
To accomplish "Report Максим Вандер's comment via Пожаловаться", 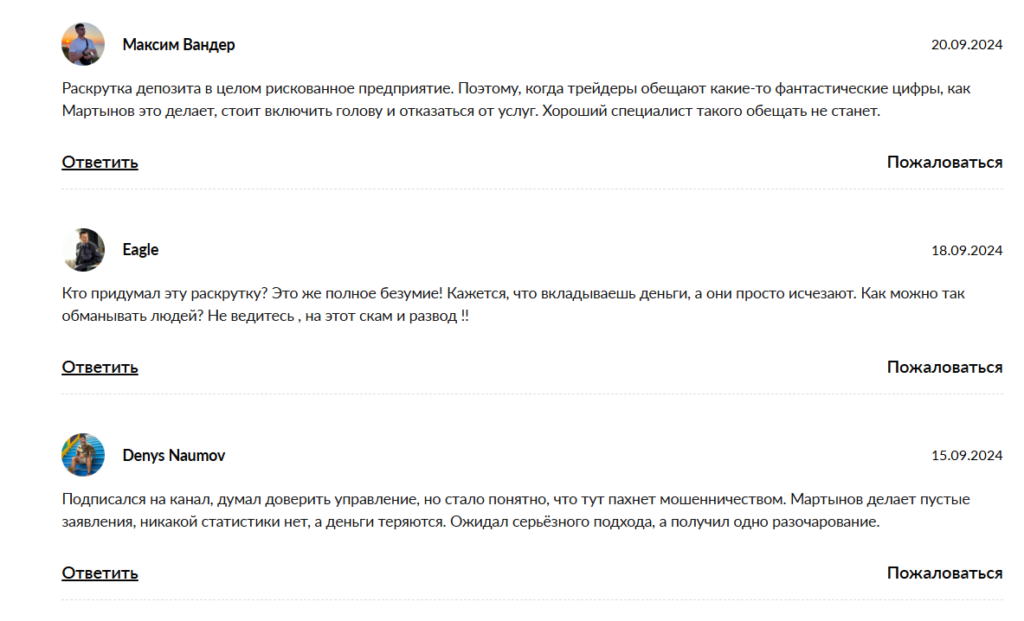I will [x=944, y=162].
